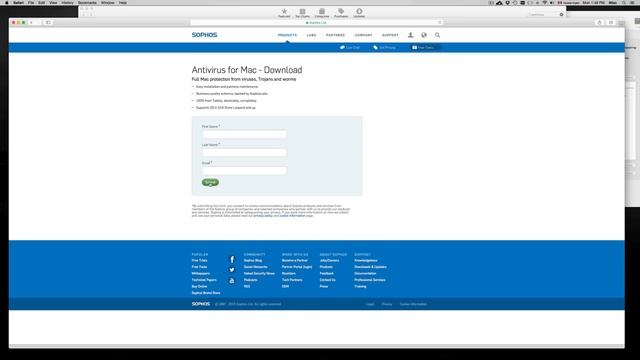Open Sophos Facebook page icon in footer
640x360 pixels.
(232, 260)
